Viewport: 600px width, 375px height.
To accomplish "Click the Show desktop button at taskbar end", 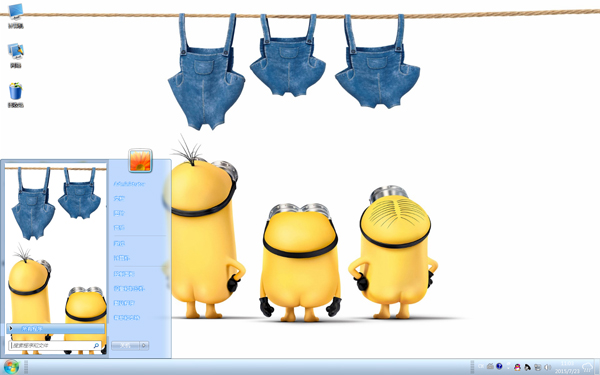I will pos(597,367).
